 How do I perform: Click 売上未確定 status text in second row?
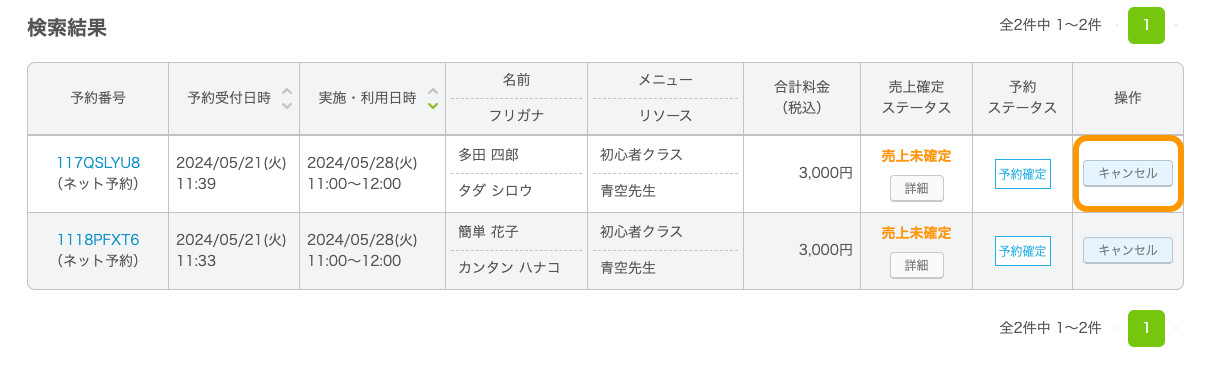(x=916, y=233)
